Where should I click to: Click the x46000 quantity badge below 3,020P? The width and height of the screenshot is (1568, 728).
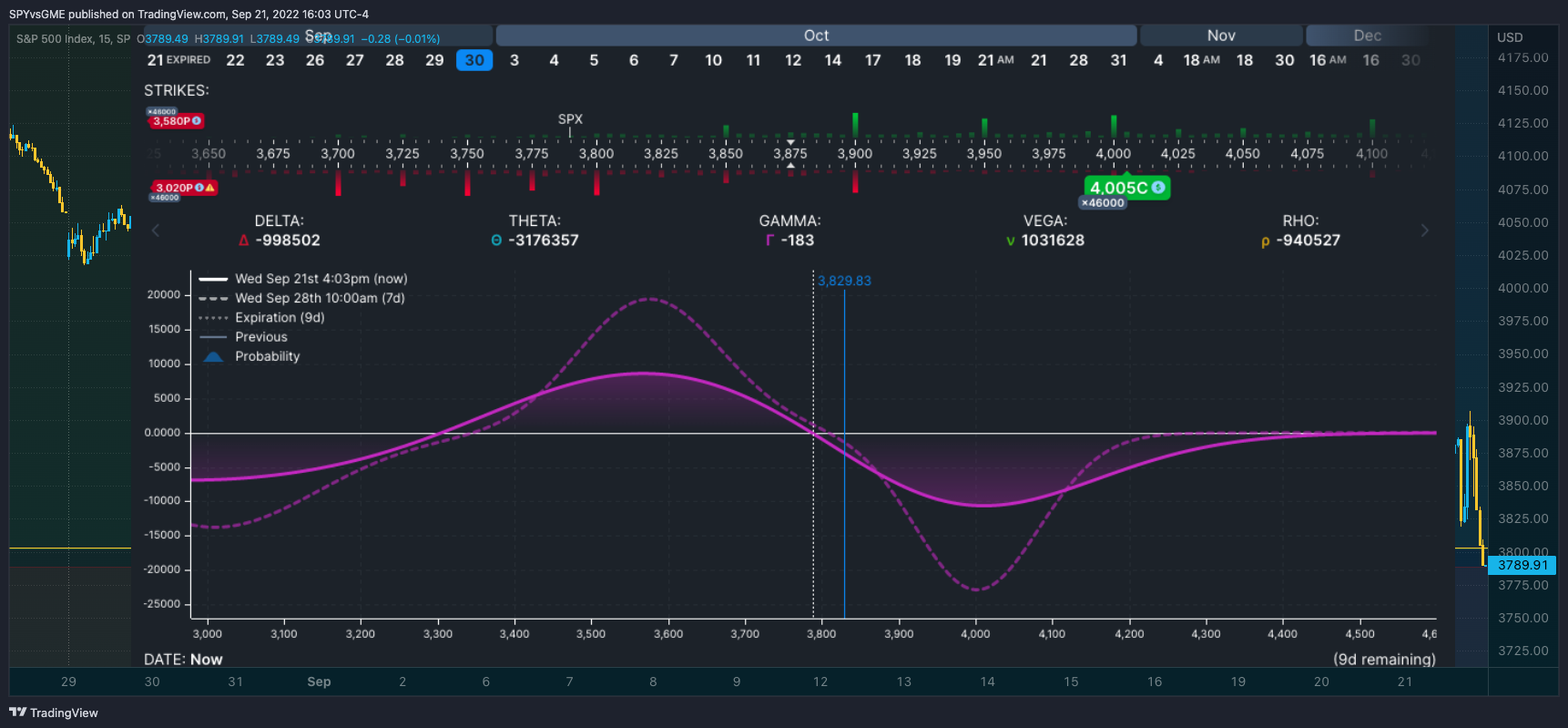[165, 198]
